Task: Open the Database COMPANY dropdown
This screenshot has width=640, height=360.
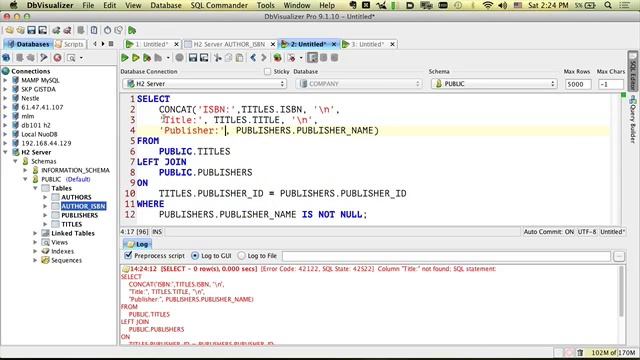Action: click(x=359, y=84)
